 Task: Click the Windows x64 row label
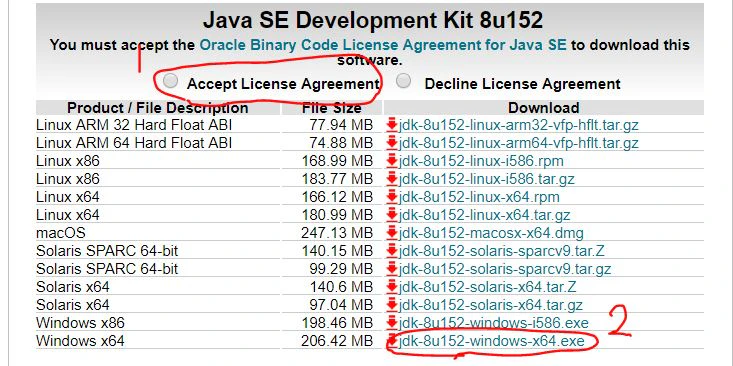80,341
